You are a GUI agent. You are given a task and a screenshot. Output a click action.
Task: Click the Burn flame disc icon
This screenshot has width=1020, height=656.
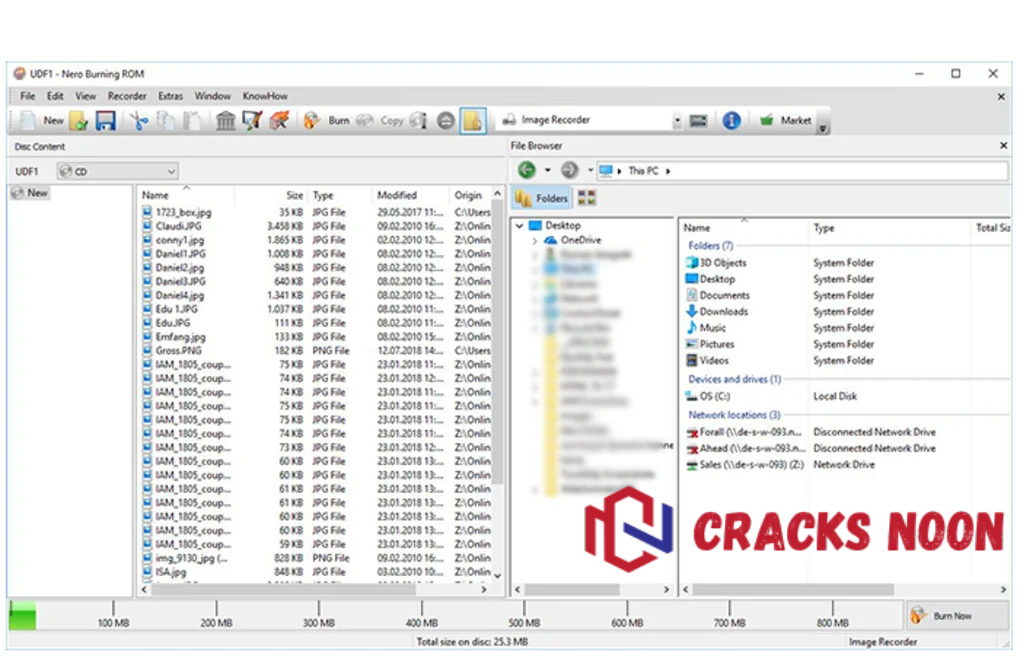tap(312, 120)
